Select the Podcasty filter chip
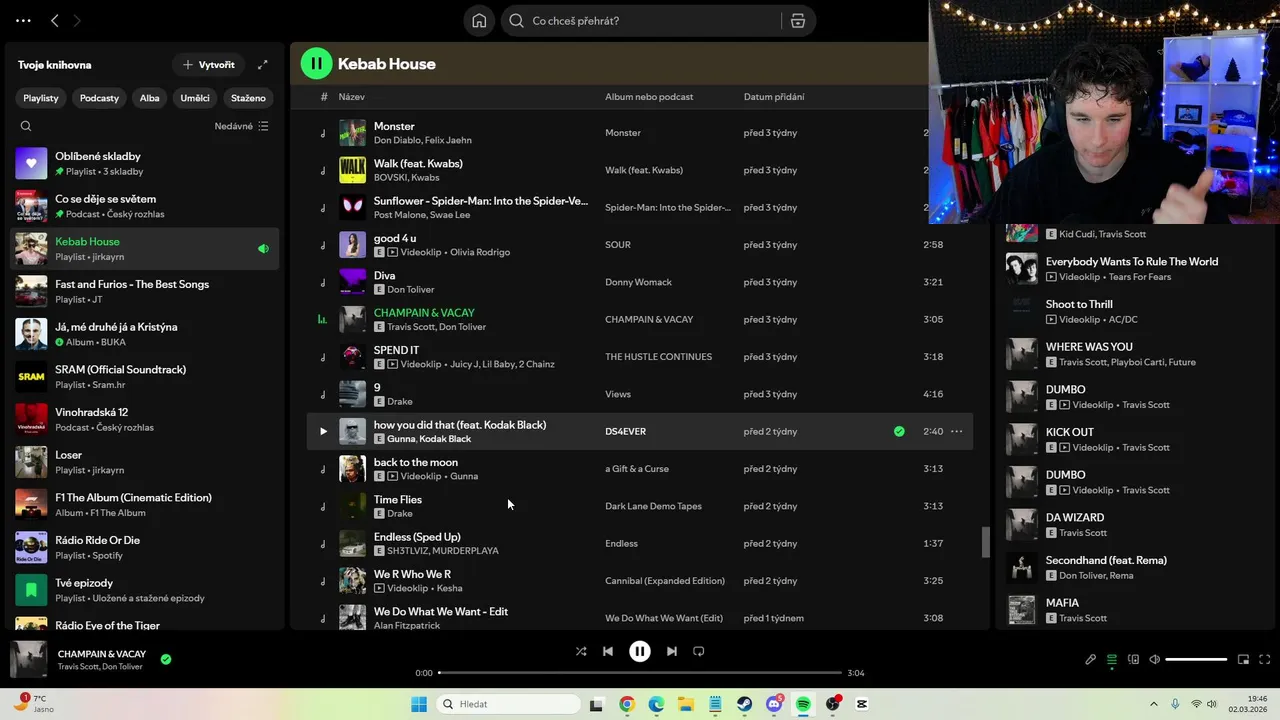 click(99, 98)
